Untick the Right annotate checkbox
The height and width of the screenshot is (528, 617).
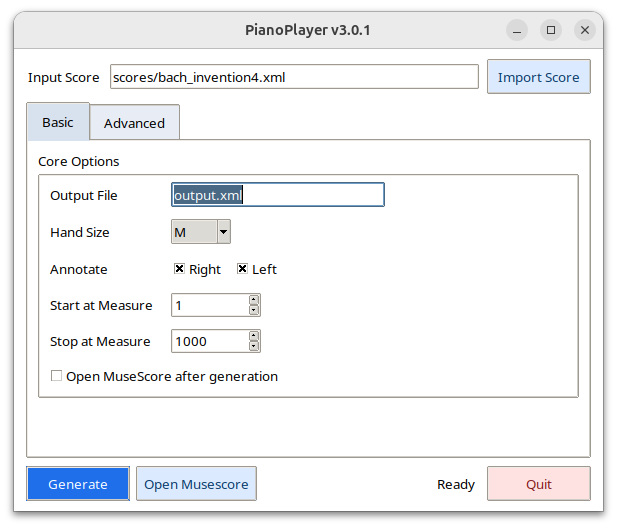tap(179, 269)
